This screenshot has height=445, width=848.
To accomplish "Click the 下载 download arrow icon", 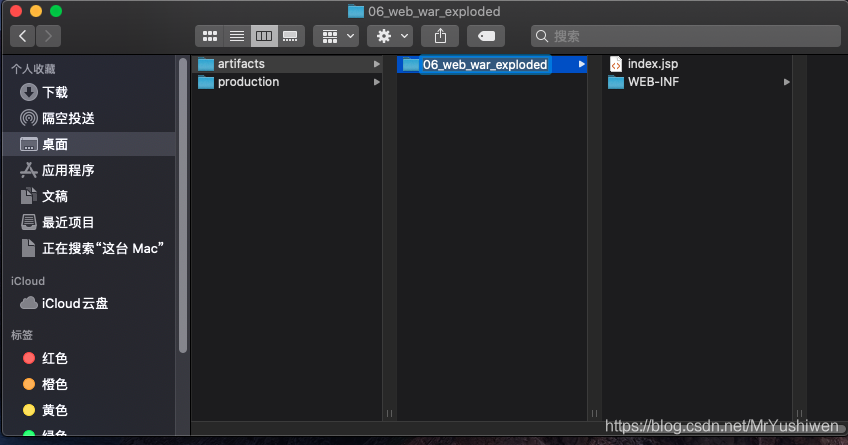I will [x=28, y=92].
